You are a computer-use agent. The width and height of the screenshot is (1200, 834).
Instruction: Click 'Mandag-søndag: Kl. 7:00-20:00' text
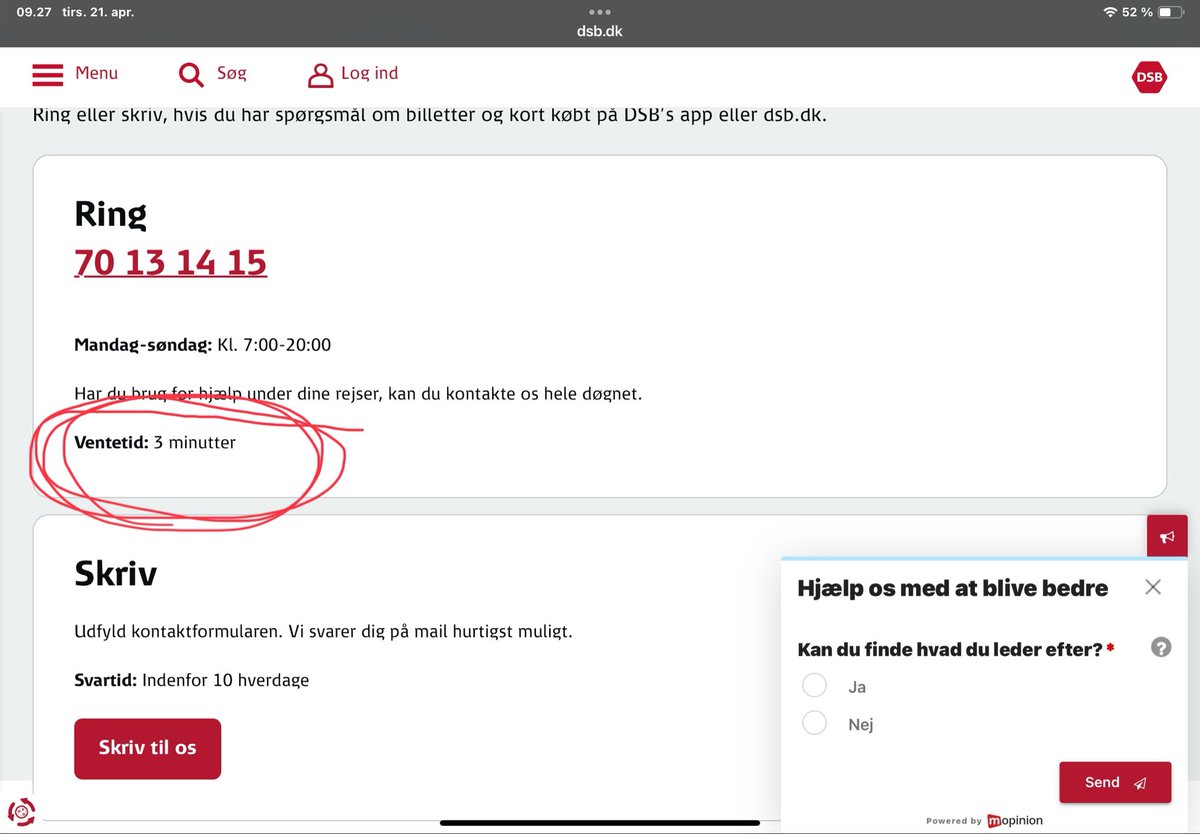pos(203,345)
